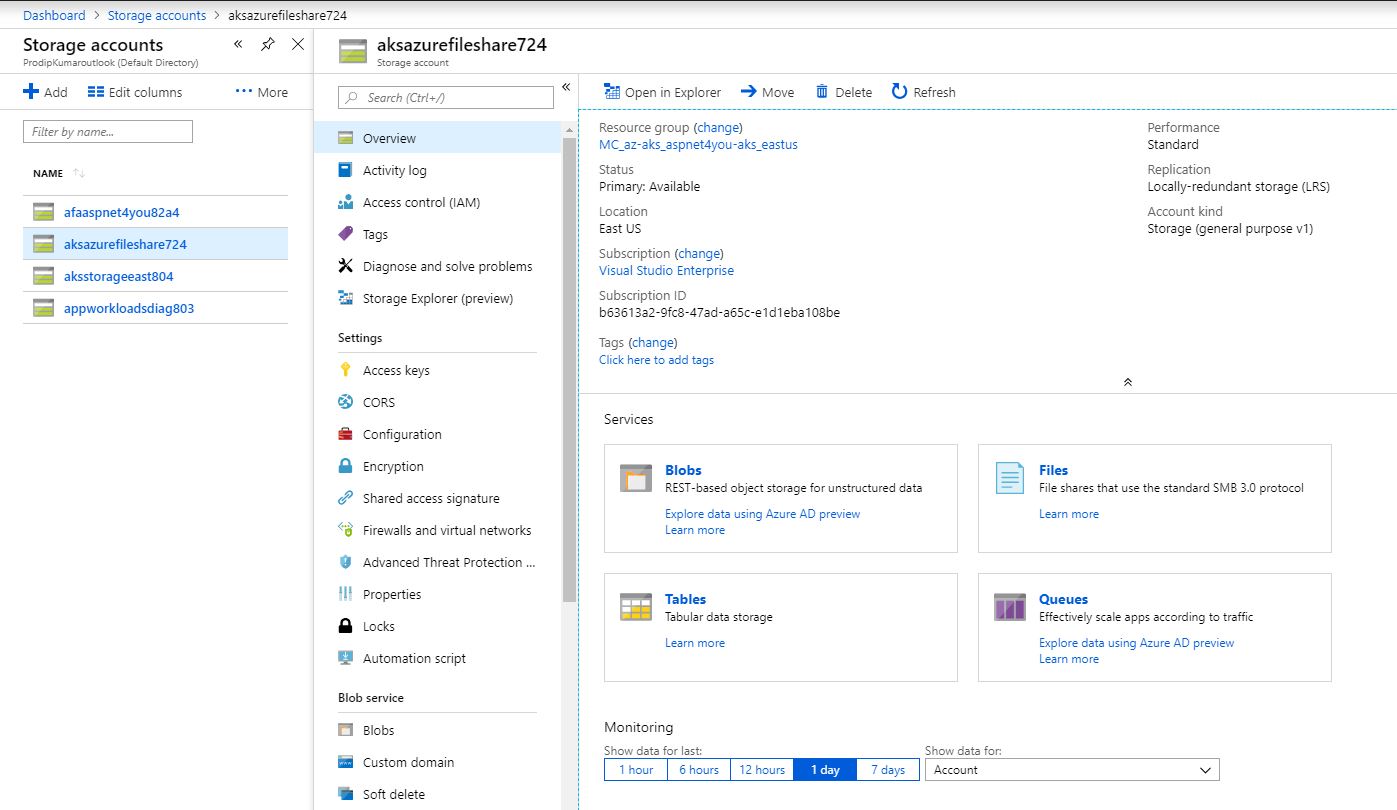This screenshot has height=810, width=1397.
Task: Open the Visual Studio Enterprise subscription link
Action: pos(666,271)
